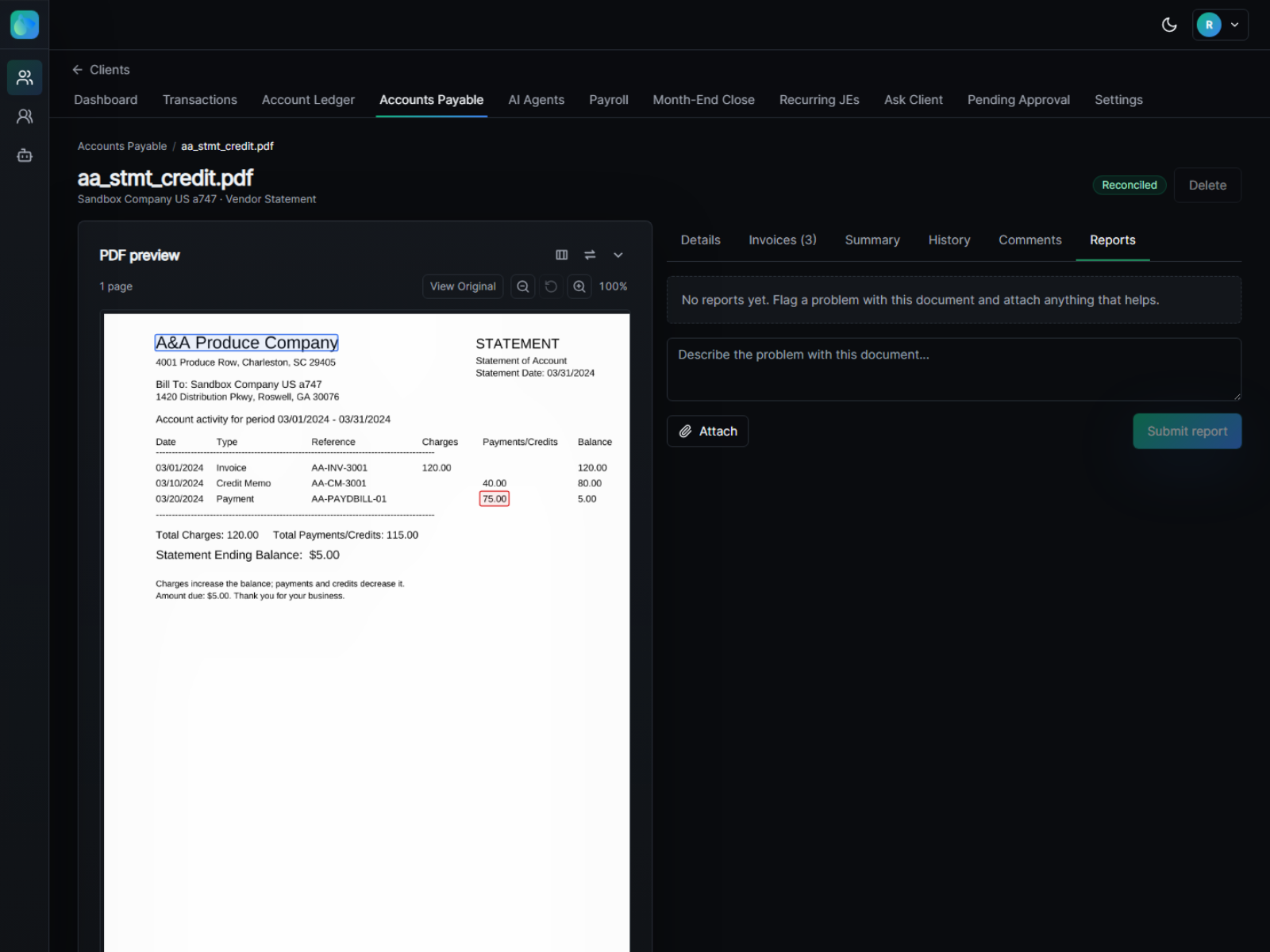
Task: Open the Clients sidebar icon
Action: coord(25,78)
